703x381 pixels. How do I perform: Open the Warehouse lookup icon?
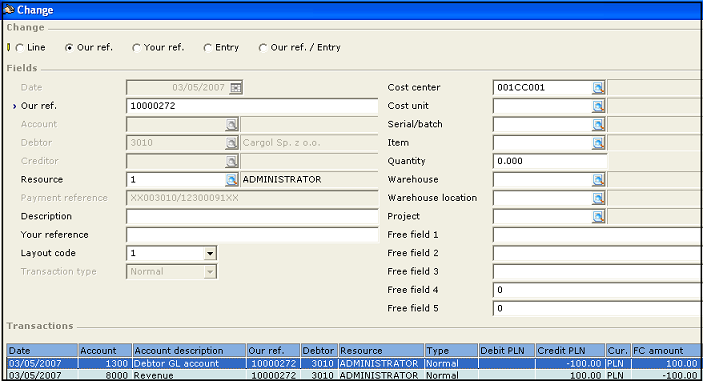click(x=598, y=180)
